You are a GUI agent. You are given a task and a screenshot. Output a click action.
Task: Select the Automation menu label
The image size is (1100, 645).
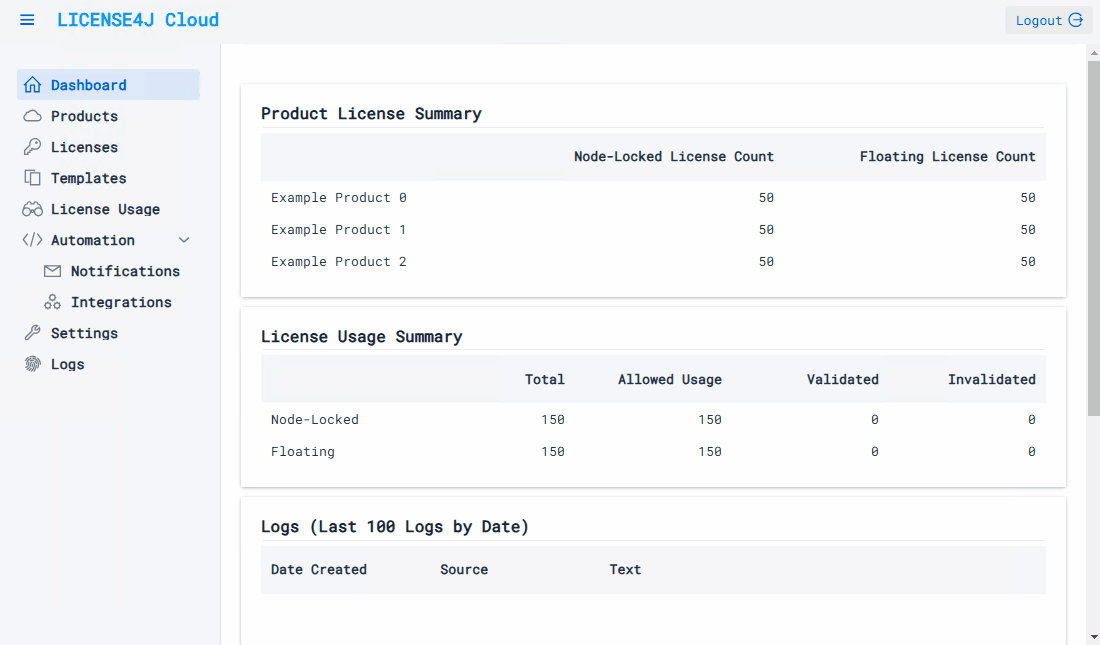click(x=93, y=240)
